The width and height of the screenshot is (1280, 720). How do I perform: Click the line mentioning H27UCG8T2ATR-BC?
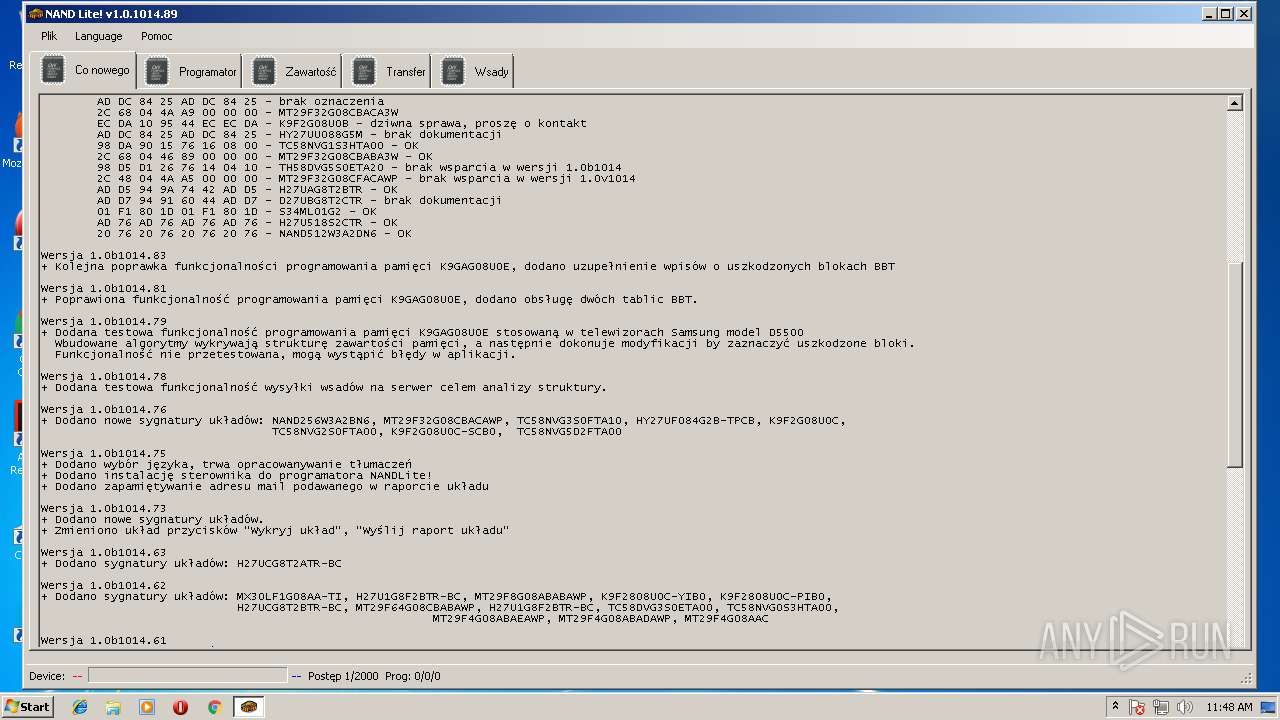(191, 564)
